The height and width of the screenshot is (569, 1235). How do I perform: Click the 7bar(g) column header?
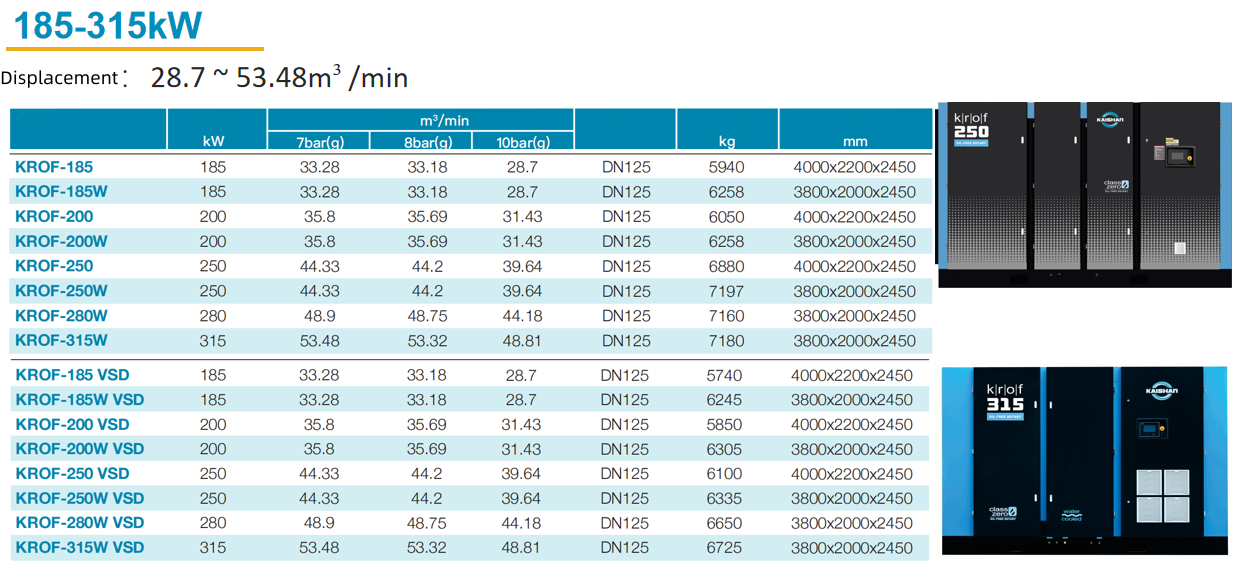(318, 142)
